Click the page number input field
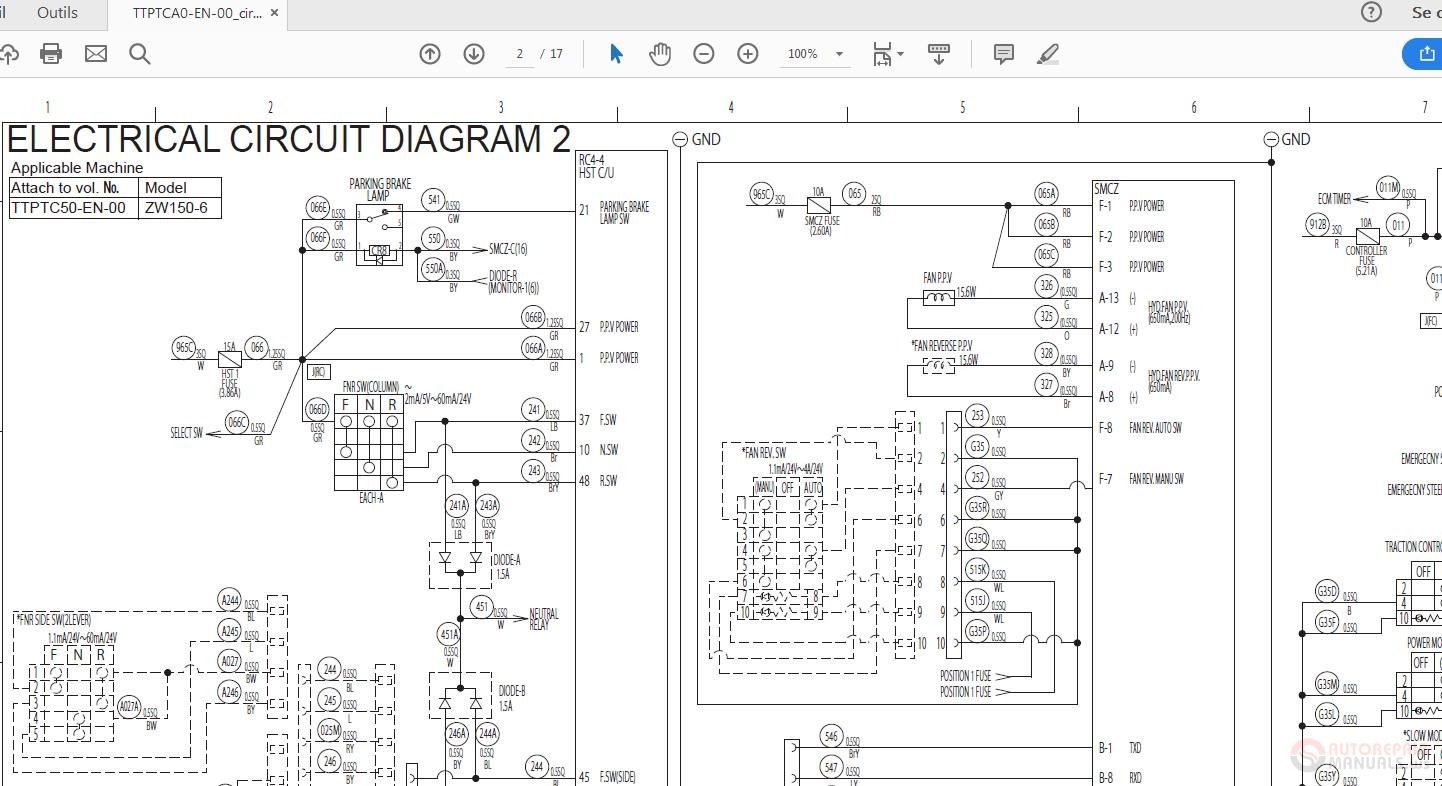Viewport: 1442px width, 786px height. [520, 54]
